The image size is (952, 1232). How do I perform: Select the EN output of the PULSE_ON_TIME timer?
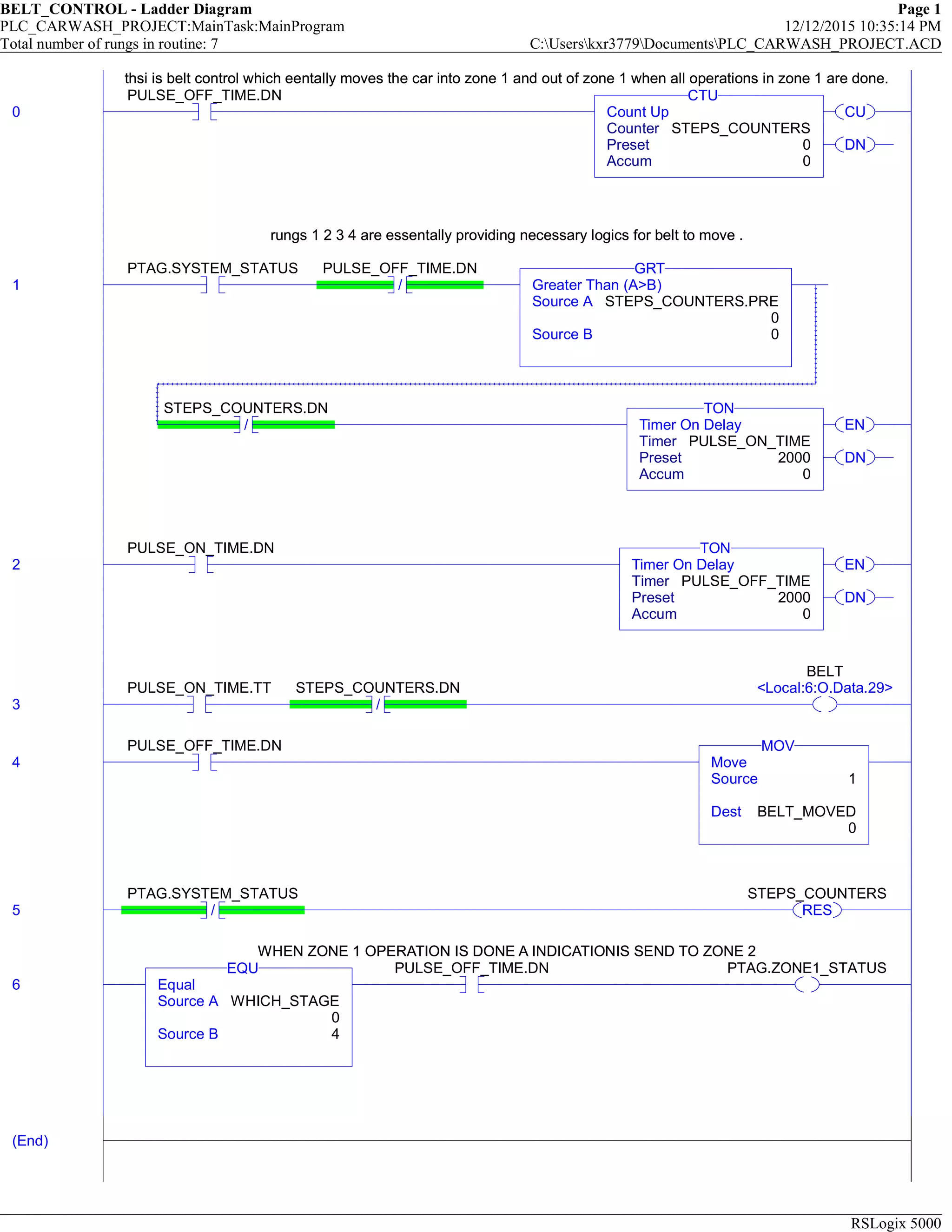point(855,424)
